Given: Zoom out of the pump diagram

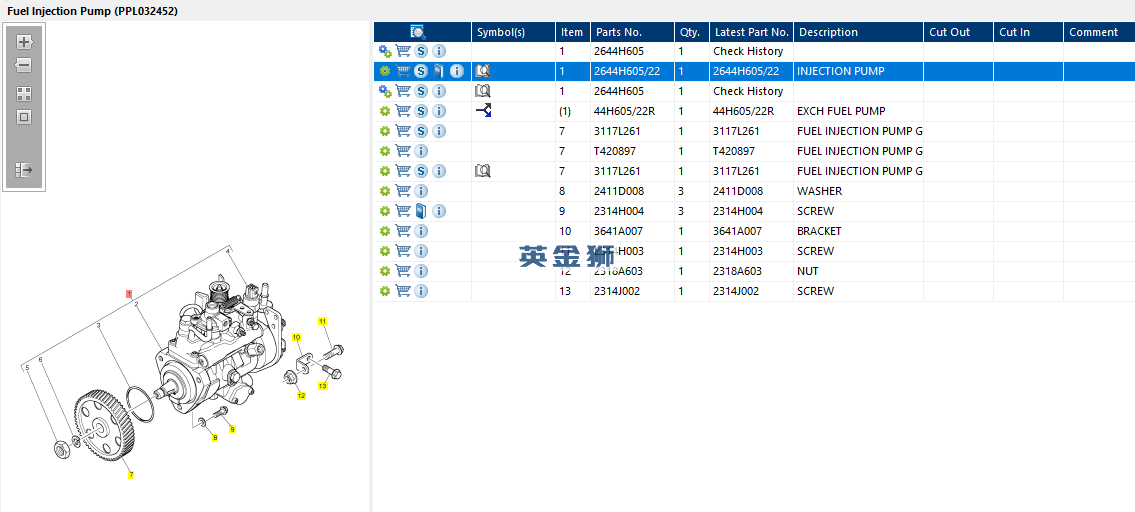Looking at the screenshot, I should pos(24,65).
